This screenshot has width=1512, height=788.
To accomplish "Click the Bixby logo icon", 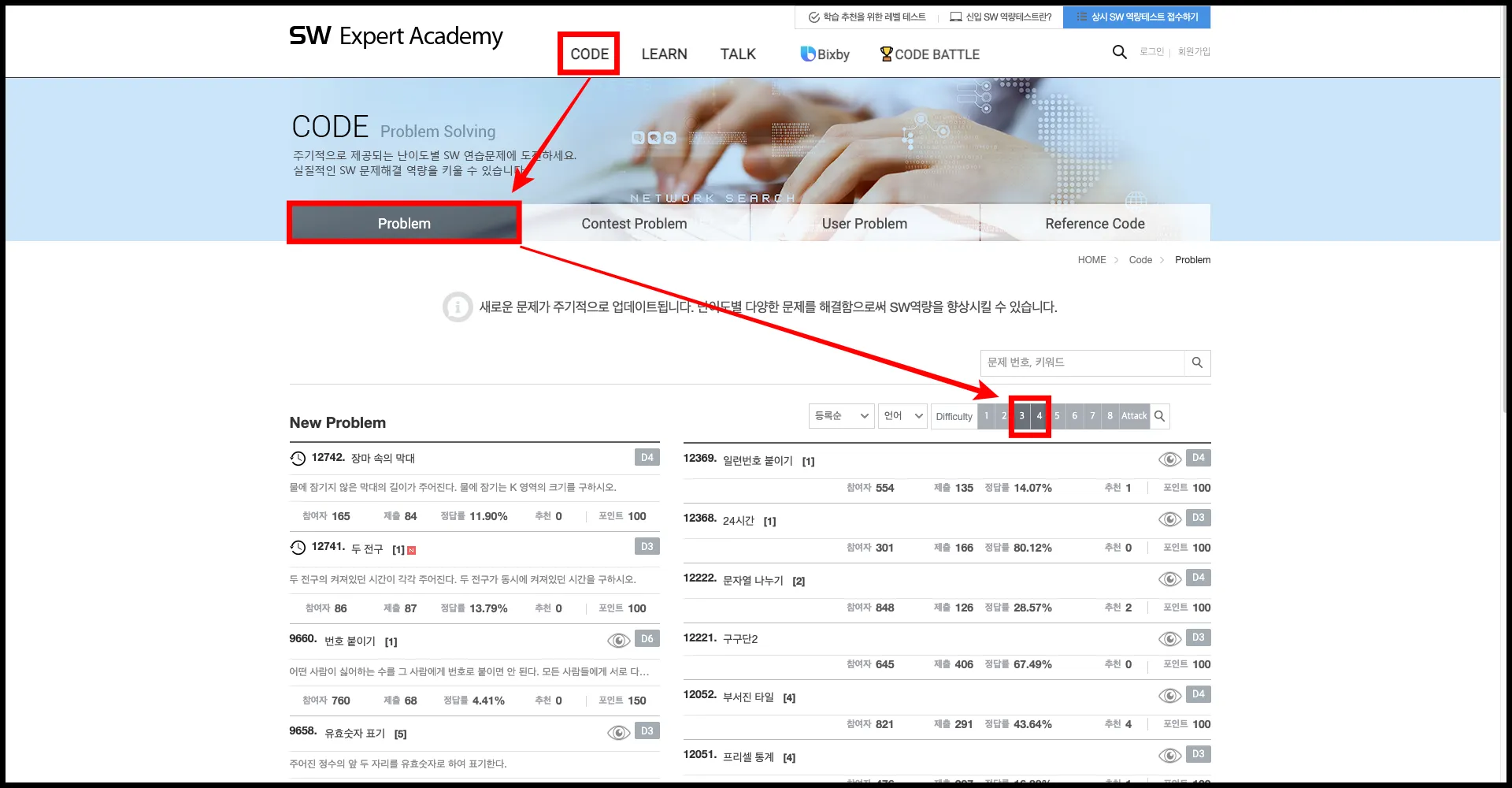I will point(808,54).
